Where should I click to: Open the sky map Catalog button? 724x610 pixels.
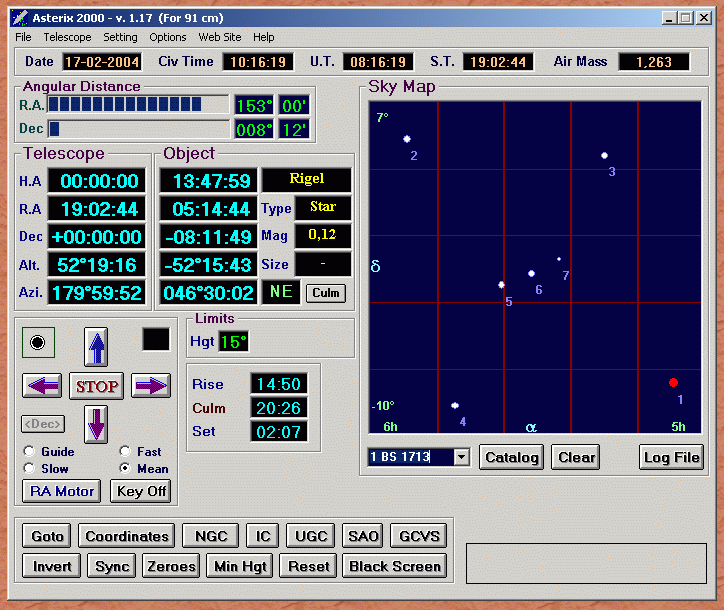pos(511,457)
